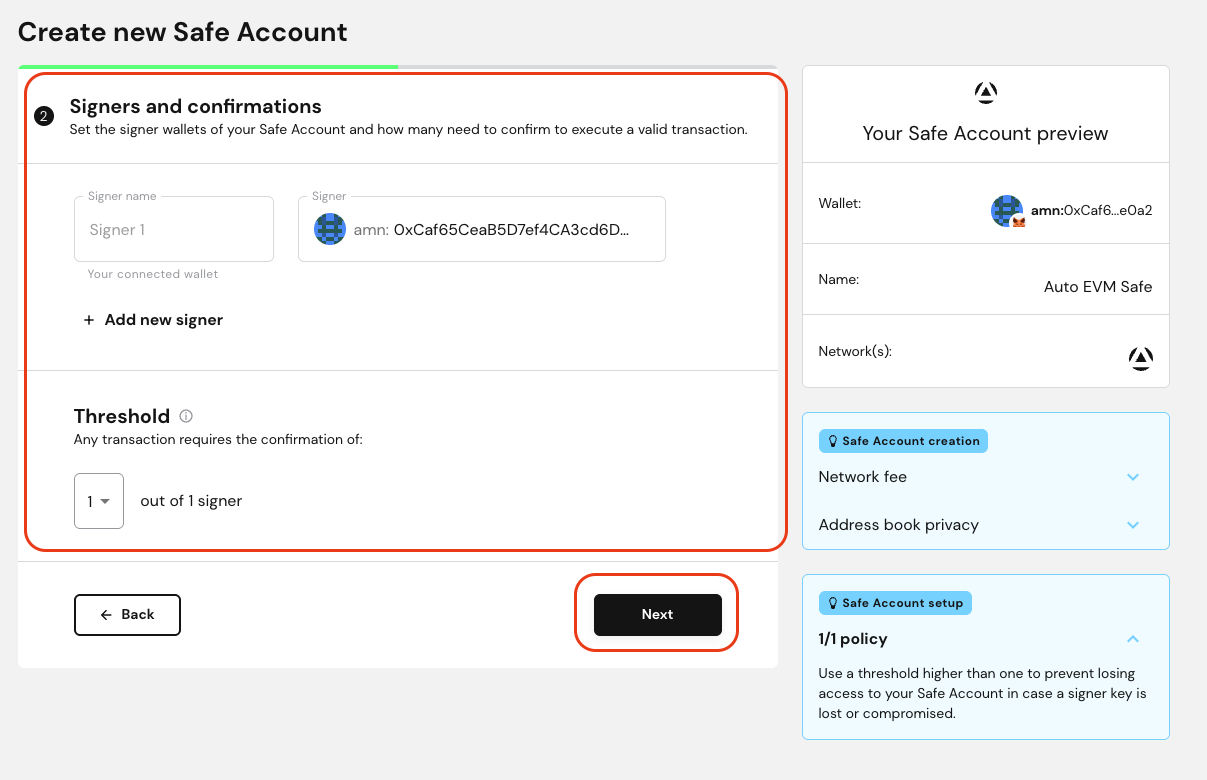Click the Threshold info icon

[x=186, y=416]
